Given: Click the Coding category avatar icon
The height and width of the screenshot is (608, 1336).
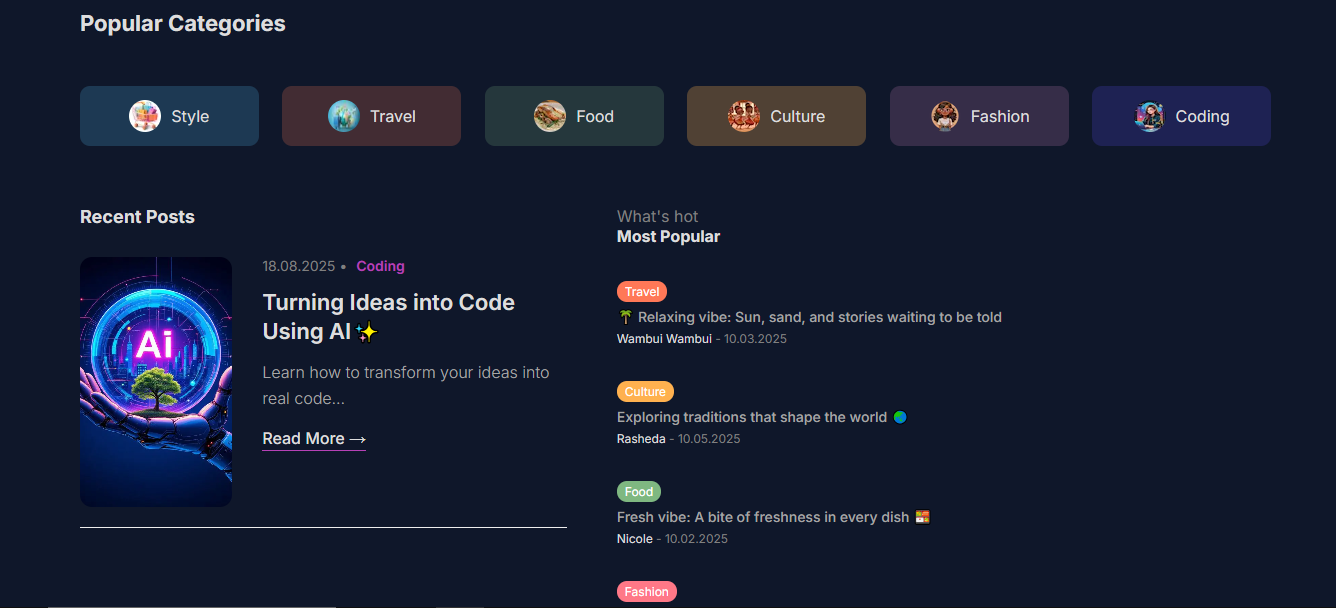Looking at the screenshot, I should (1150, 116).
